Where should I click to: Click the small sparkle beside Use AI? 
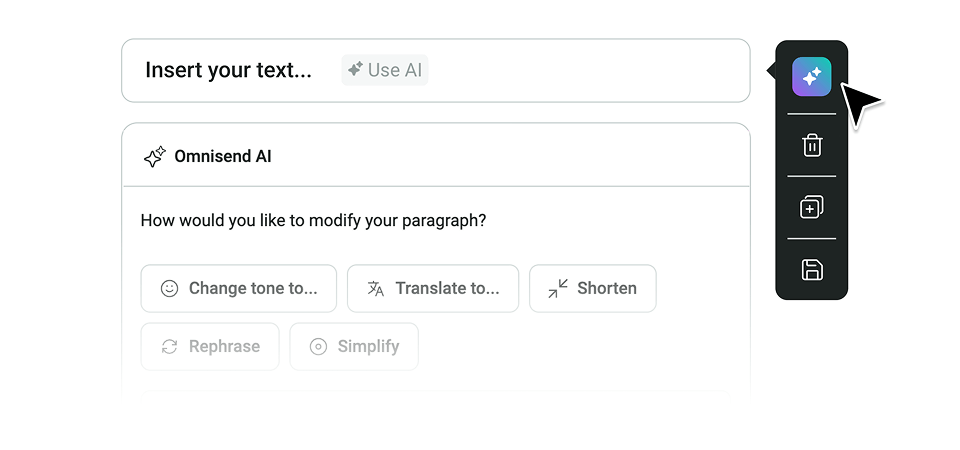(355, 69)
